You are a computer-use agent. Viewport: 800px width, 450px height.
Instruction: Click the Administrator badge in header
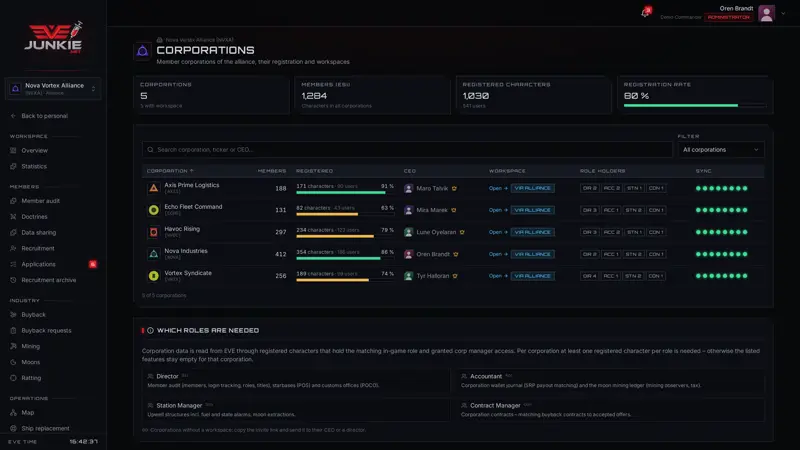pyautogui.click(x=729, y=17)
